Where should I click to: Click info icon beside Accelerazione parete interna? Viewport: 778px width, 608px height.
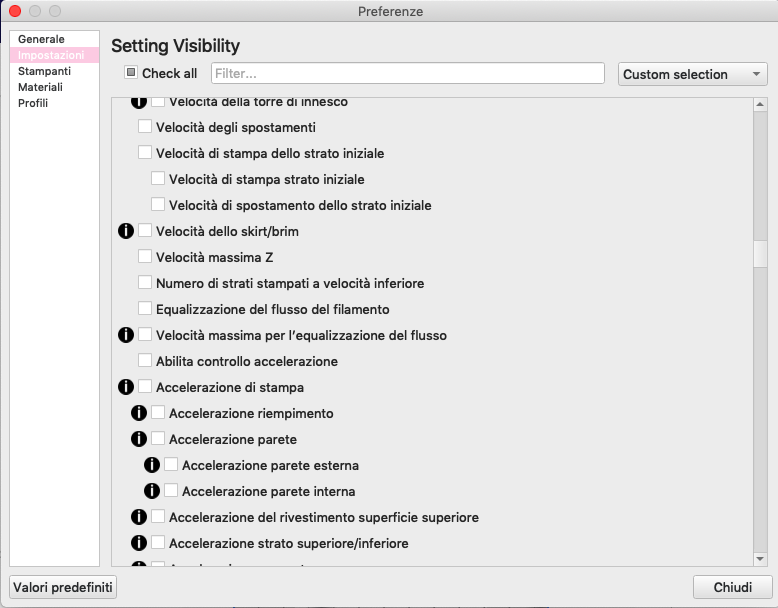pyautogui.click(x=152, y=491)
